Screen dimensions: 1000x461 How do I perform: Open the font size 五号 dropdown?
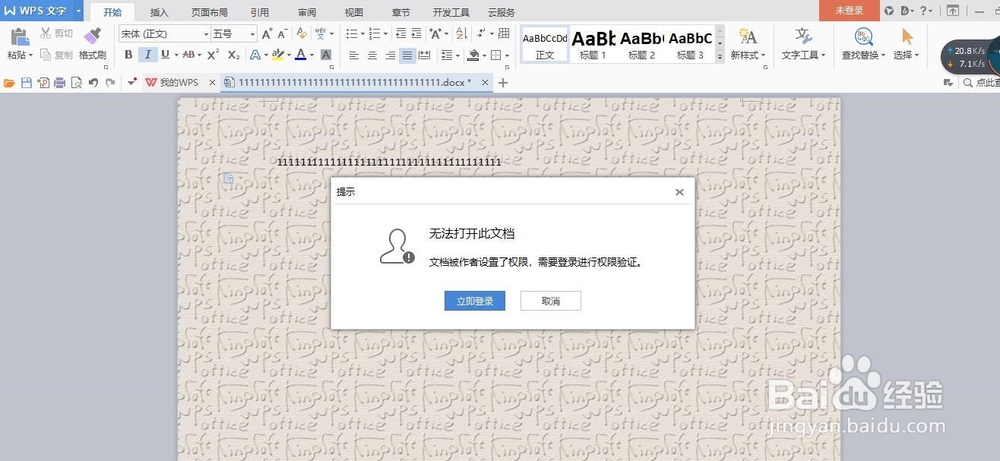253,34
